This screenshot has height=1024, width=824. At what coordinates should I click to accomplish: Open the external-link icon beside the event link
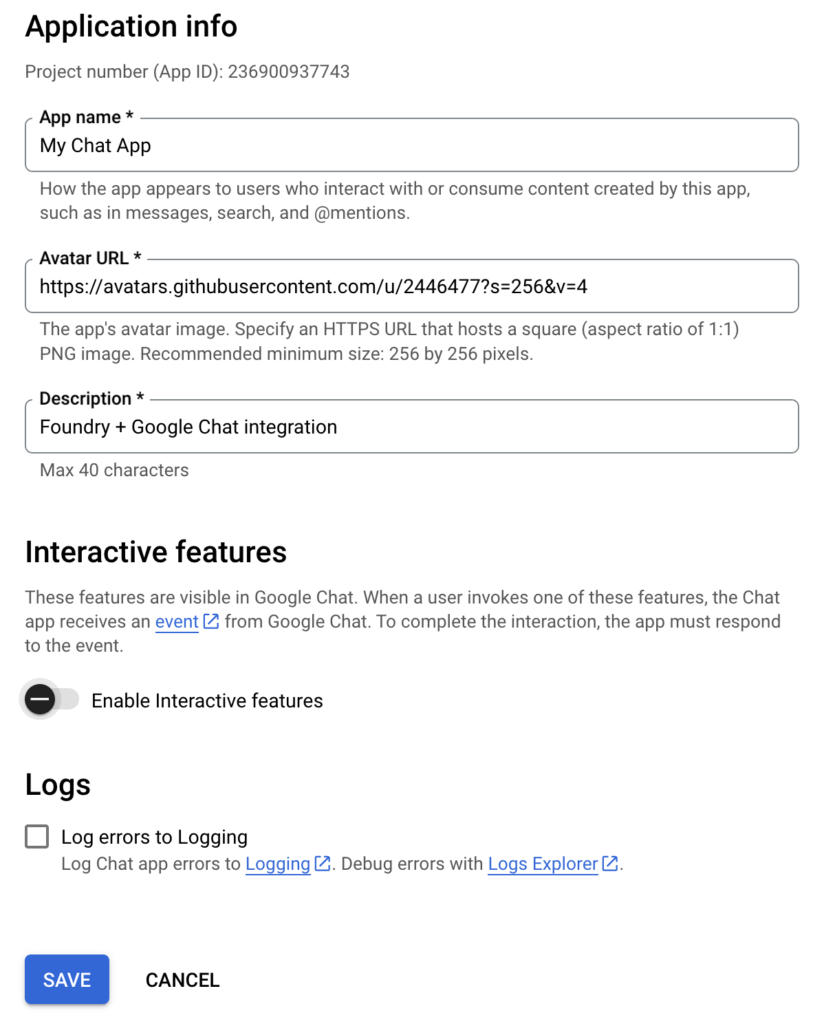click(x=211, y=621)
